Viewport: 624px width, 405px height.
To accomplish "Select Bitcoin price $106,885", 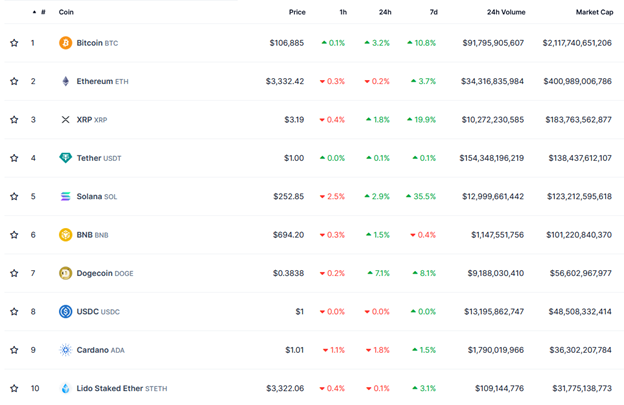I will [287, 43].
